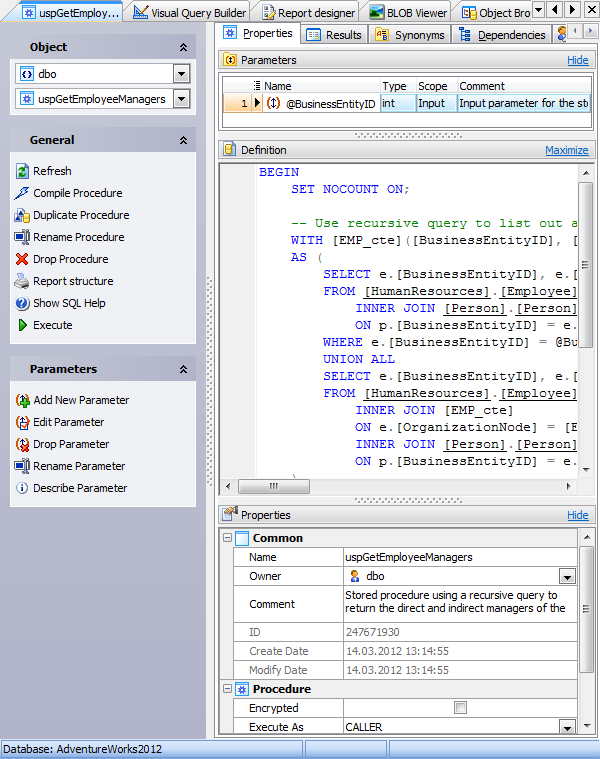Click the Refresh icon in General panel
600x759 pixels.
coord(23,171)
